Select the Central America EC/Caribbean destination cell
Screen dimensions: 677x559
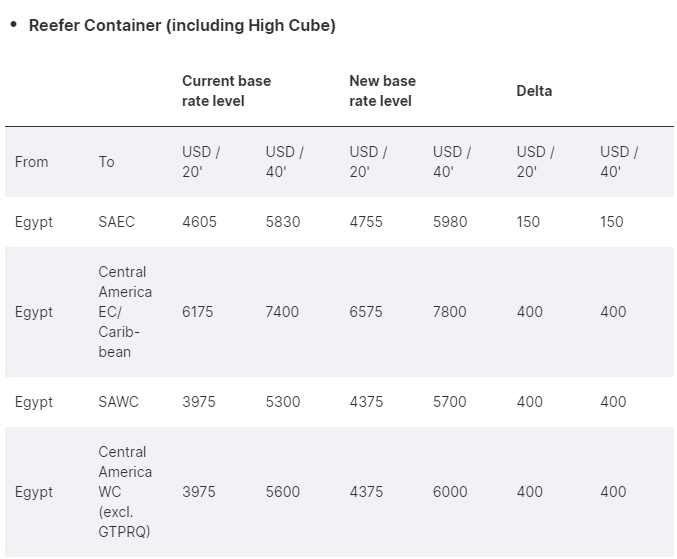point(125,312)
